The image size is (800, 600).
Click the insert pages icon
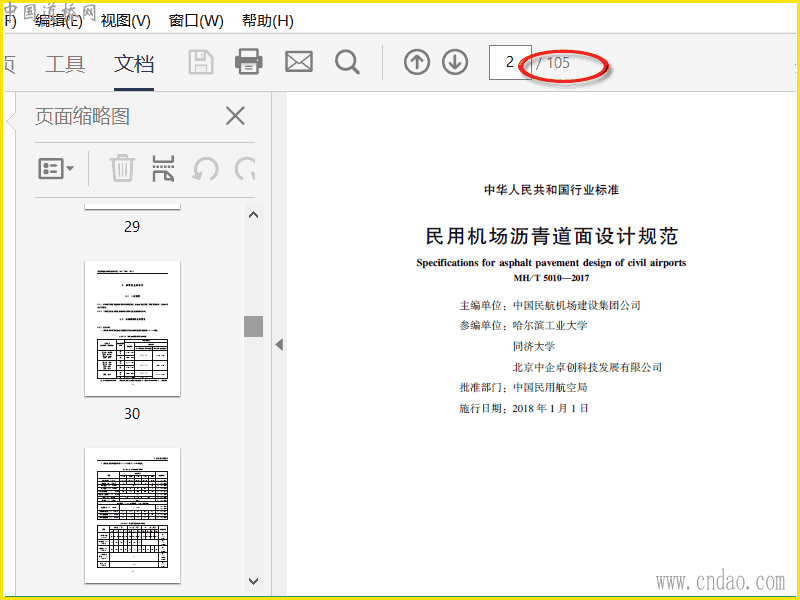pyautogui.click(x=163, y=168)
